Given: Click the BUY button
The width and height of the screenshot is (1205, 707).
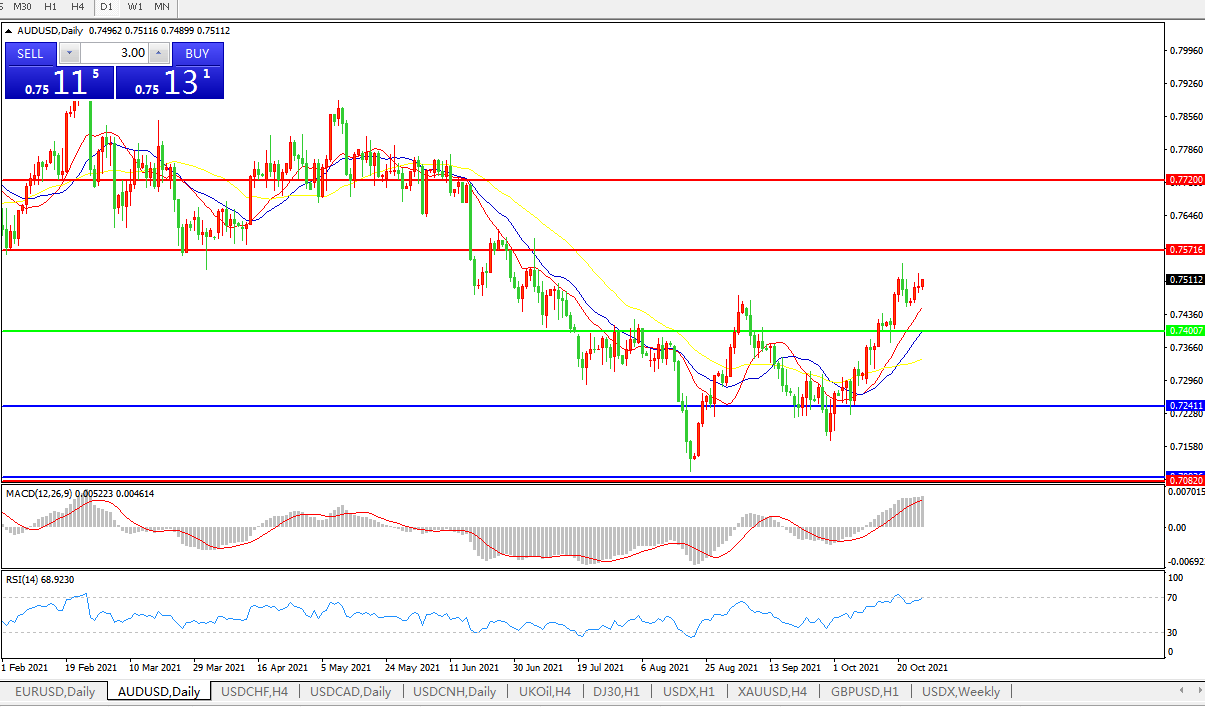Looking at the screenshot, I should (x=197, y=53).
